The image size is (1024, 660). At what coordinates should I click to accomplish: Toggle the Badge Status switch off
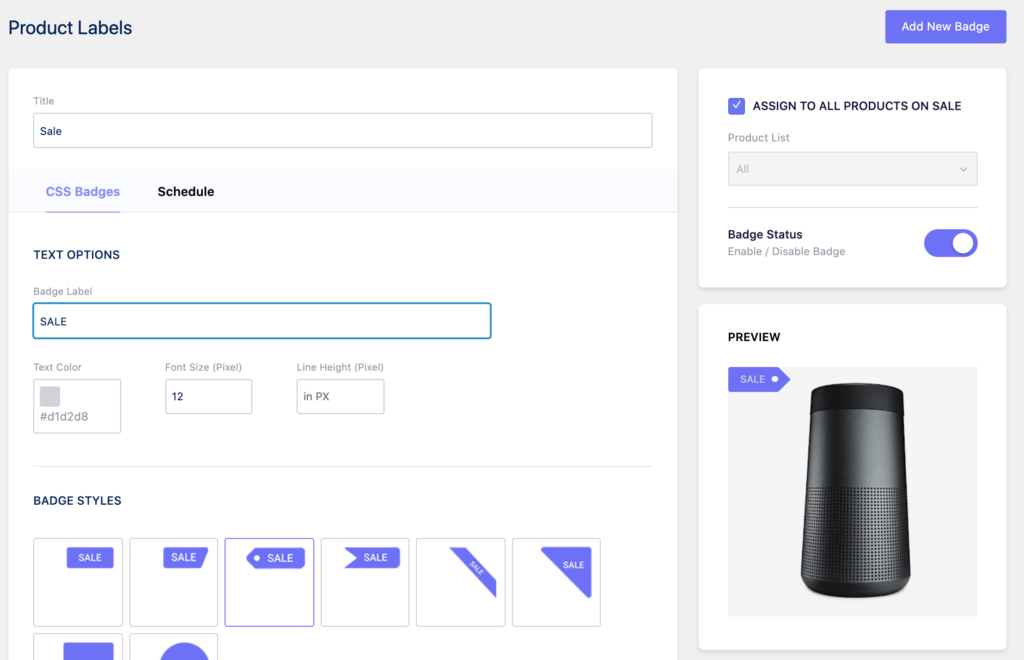(x=950, y=243)
